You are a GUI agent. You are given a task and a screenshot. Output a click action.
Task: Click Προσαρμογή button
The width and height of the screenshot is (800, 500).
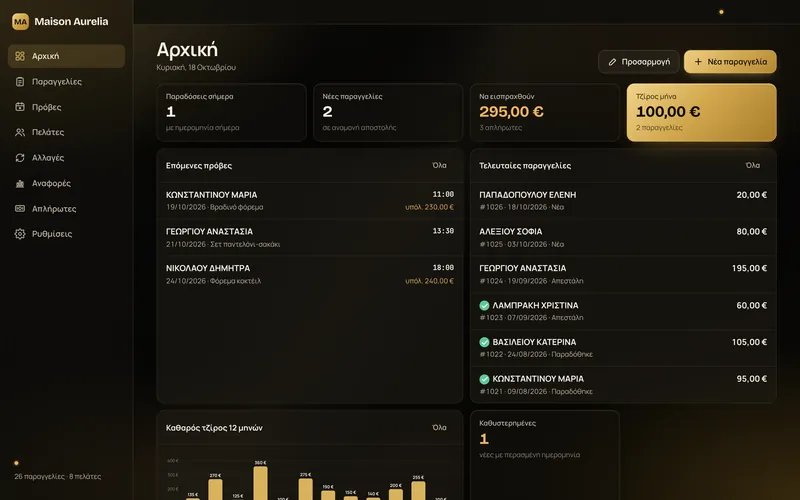pyautogui.click(x=639, y=62)
